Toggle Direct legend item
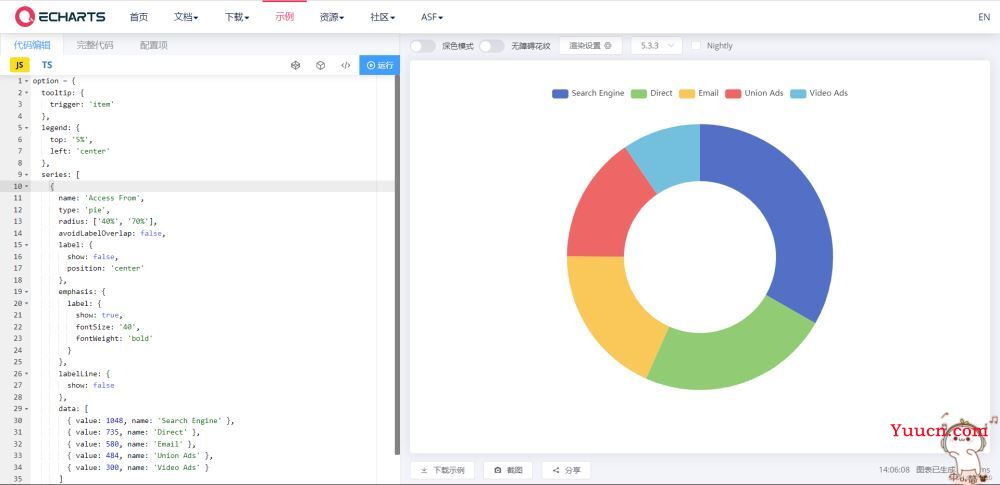Viewport: 1000px width, 485px height. pyautogui.click(x=651, y=93)
